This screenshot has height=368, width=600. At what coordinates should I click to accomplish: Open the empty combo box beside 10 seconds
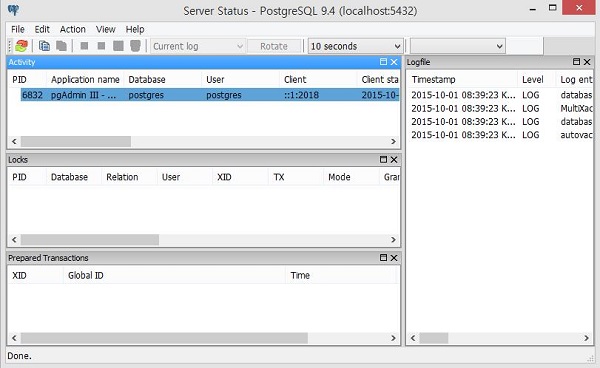tap(458, 46)
